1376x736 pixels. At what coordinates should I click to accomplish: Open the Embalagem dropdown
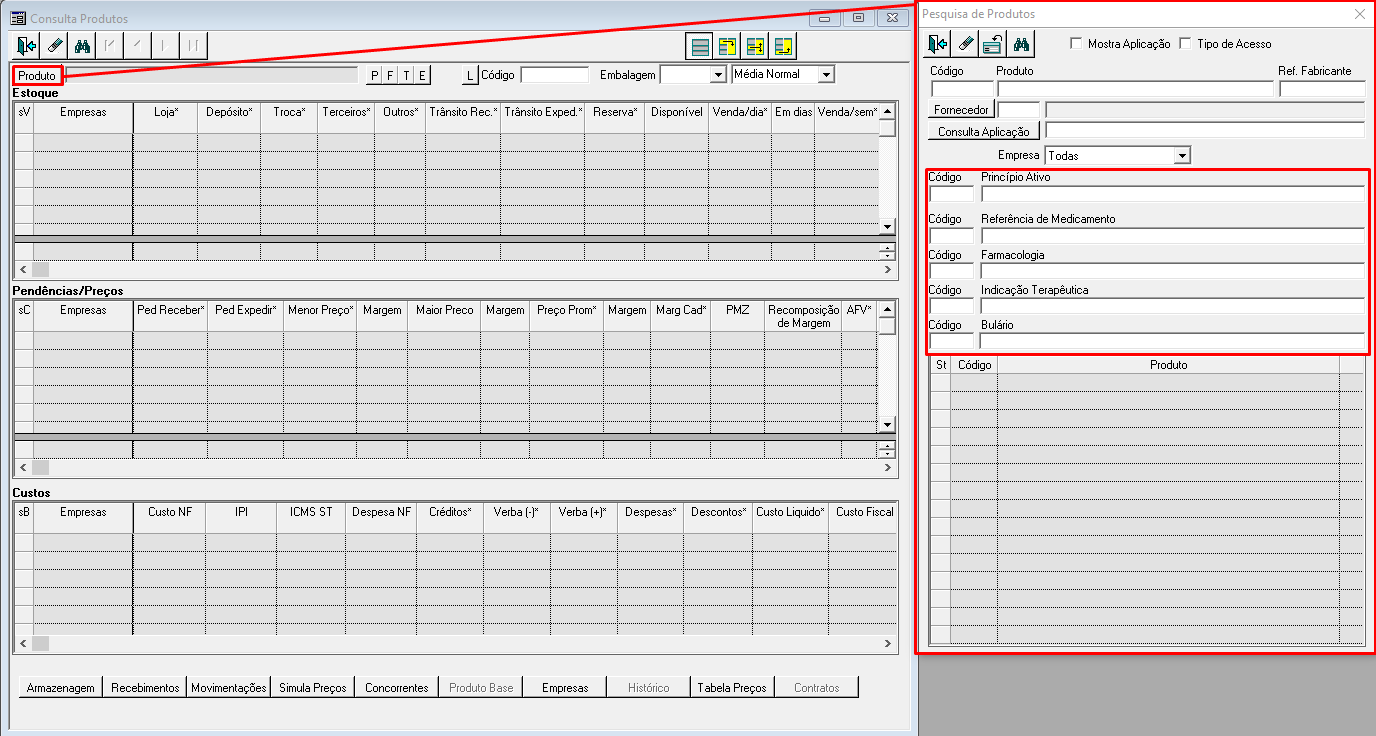(x=717, y=75)
